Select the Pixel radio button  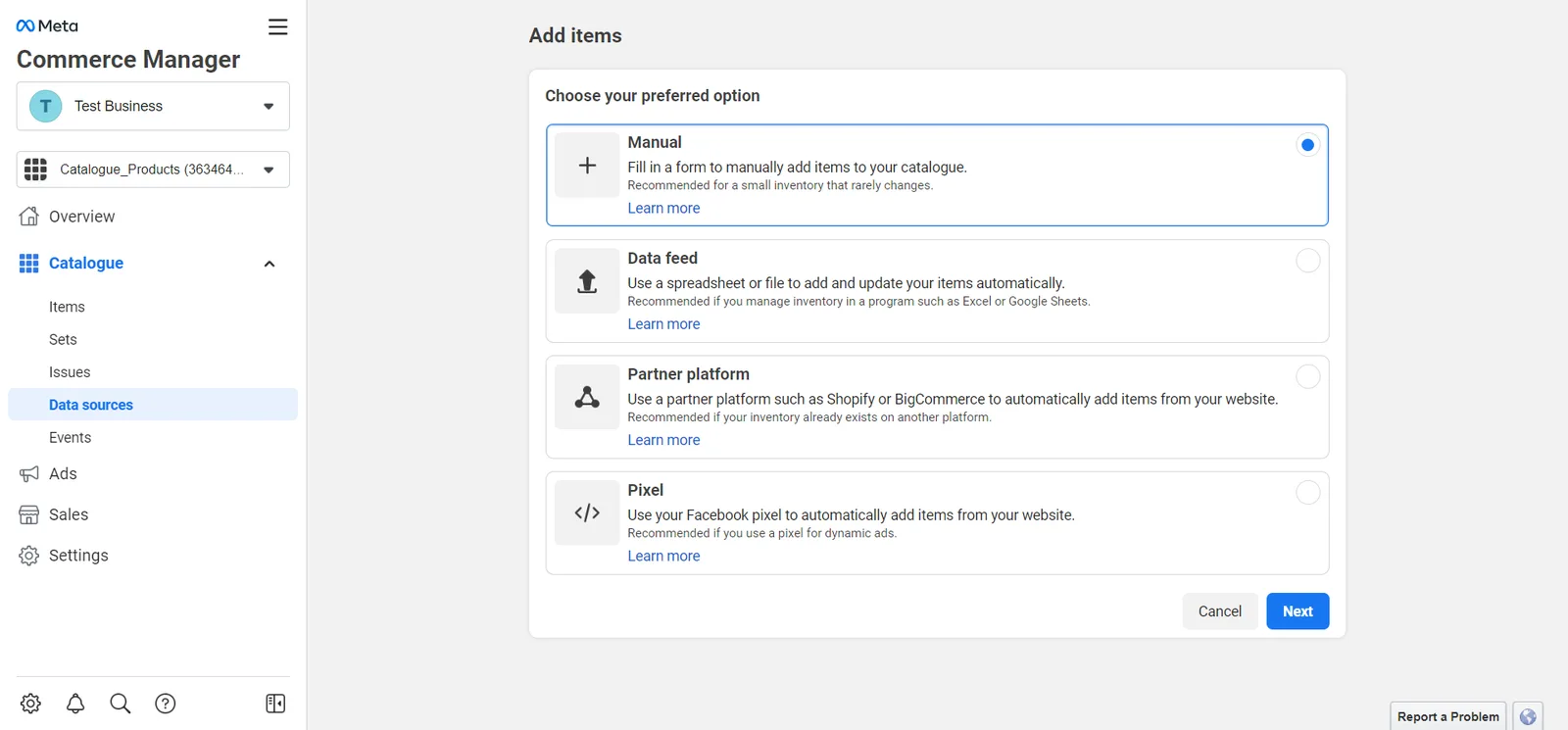click(x=1307, y=492)
